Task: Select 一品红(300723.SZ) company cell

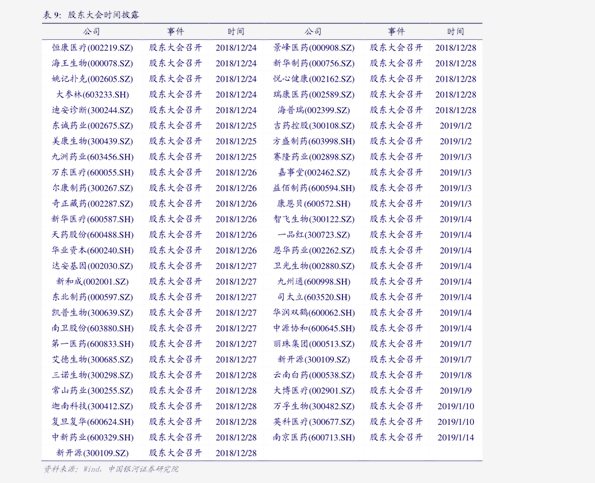Action: (x=313, y=235)
